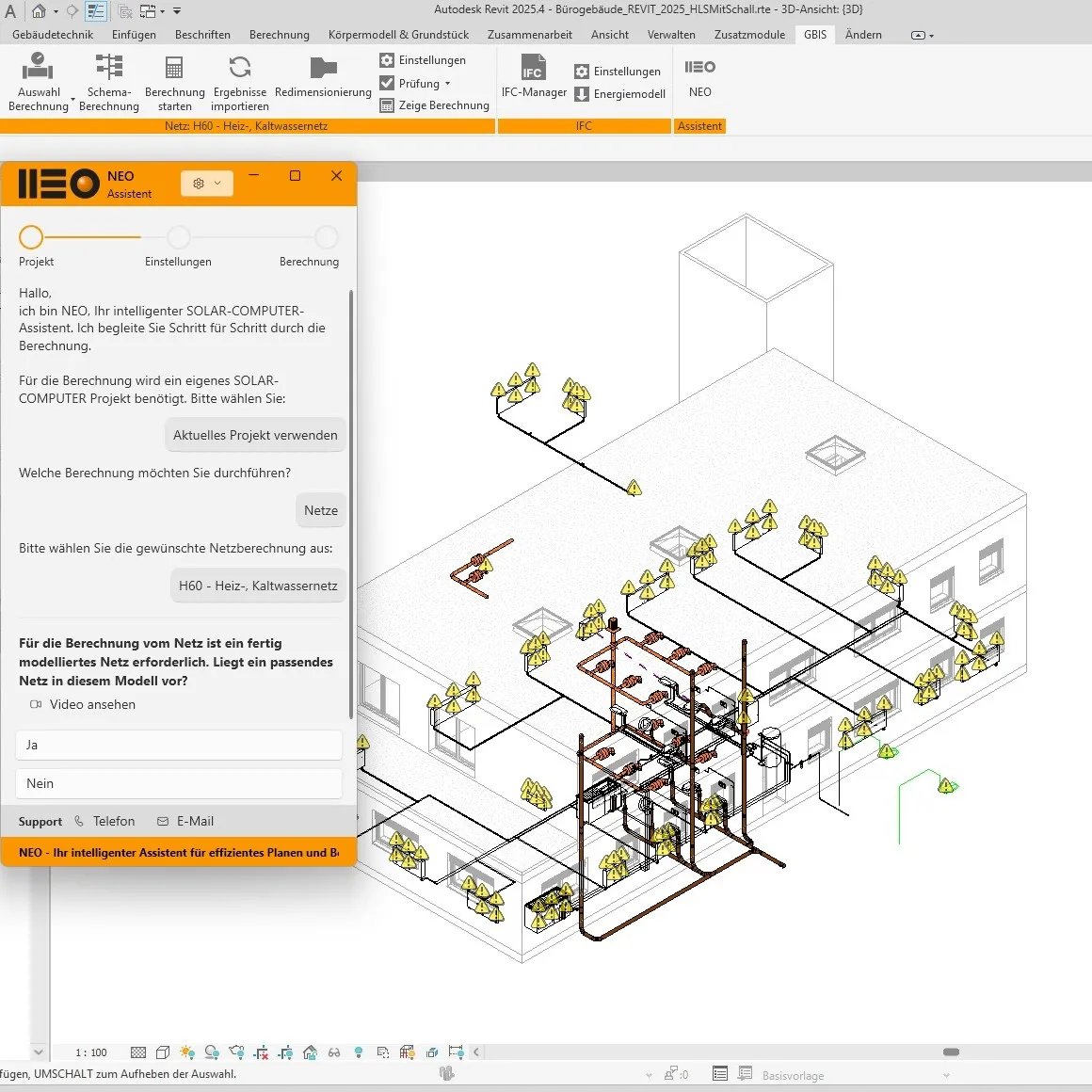Open the Switch Windows dropdown arrow
The width and height of the screenshot is (1092, 1092).
[x=162, y=11]
